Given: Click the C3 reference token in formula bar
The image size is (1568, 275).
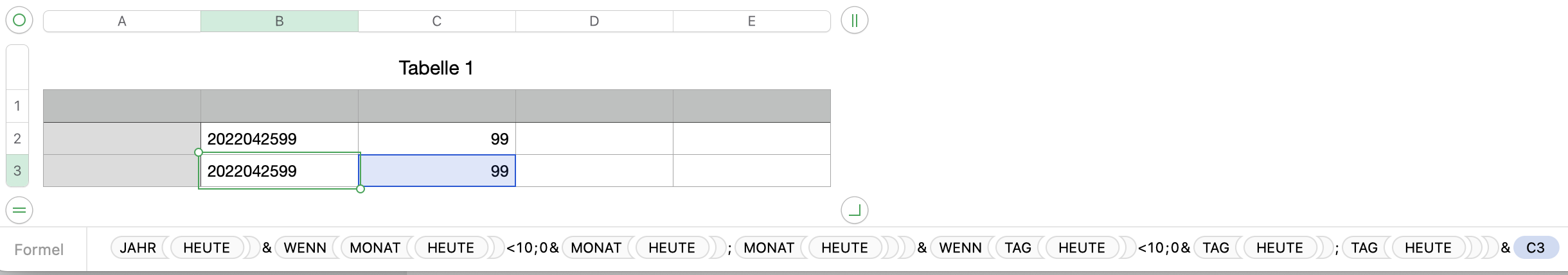Looking at the screenshot, I should 1535,248.
